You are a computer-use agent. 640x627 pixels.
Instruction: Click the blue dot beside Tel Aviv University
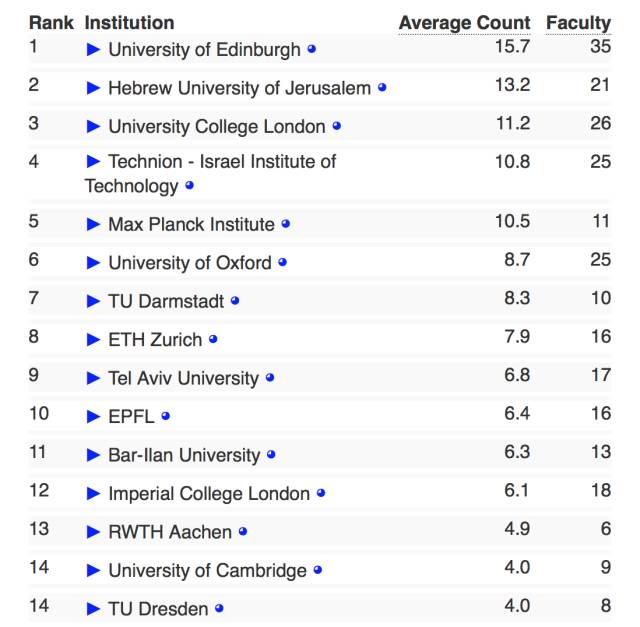[270, 378]
